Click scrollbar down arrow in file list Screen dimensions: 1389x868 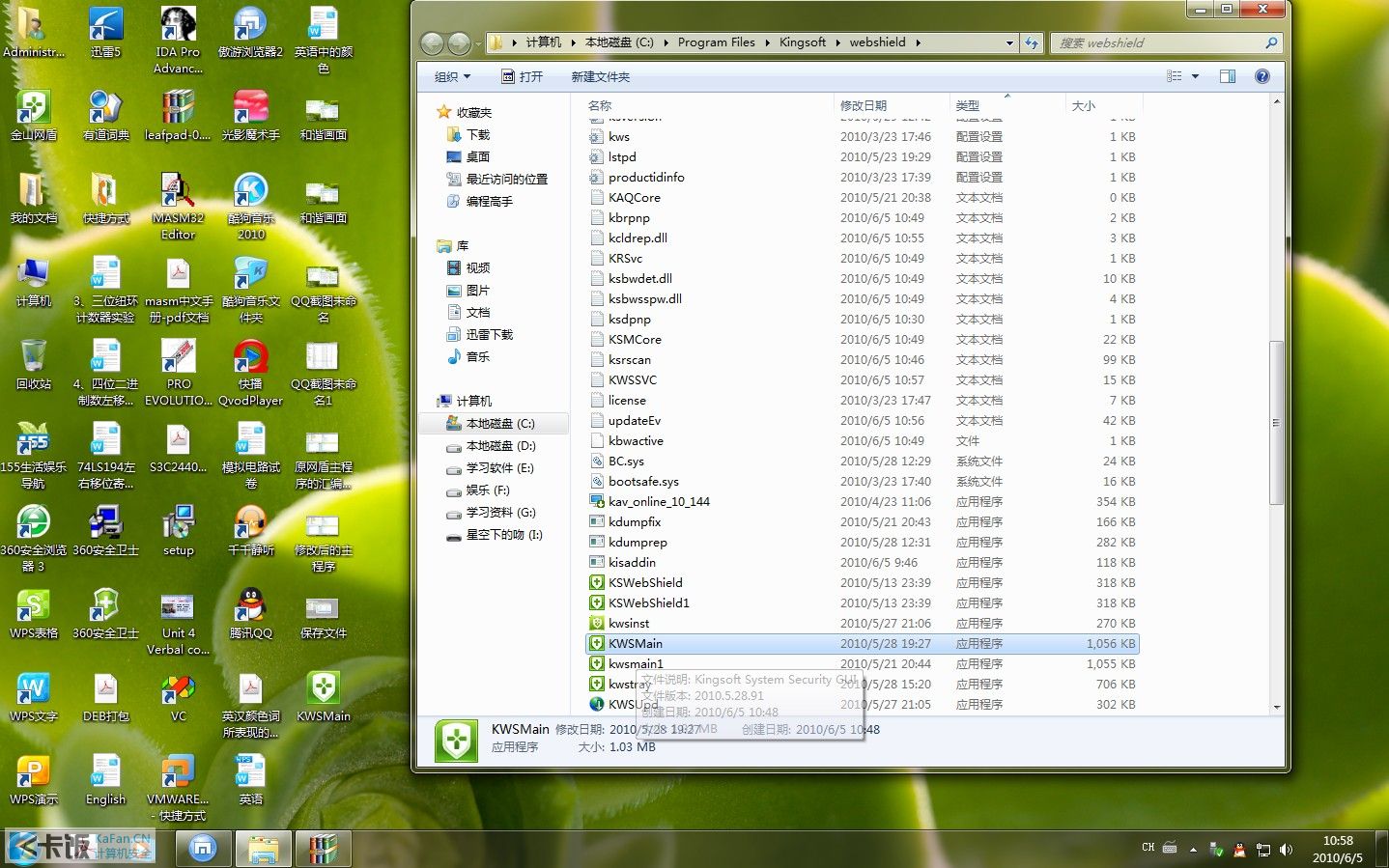pyautogui.click(x=1276, y=707)
